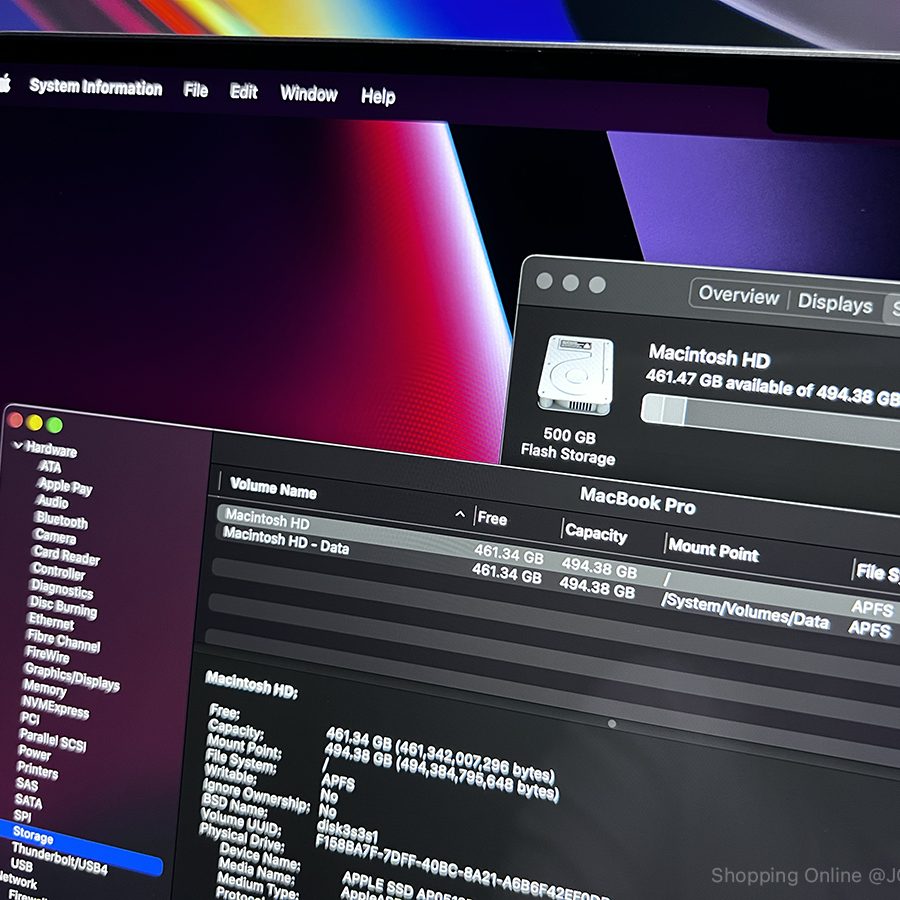Select Fibre Channel in the sidebar

point(63,640)
